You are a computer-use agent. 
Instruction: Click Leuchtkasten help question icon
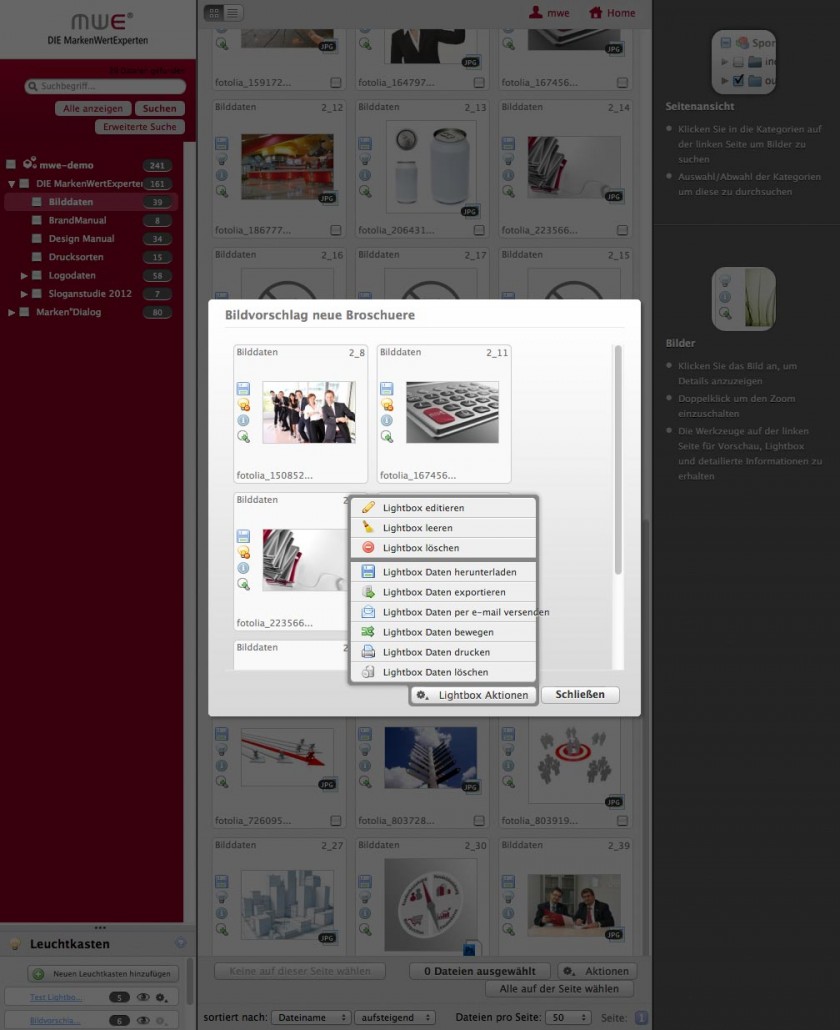pos(181,943)
